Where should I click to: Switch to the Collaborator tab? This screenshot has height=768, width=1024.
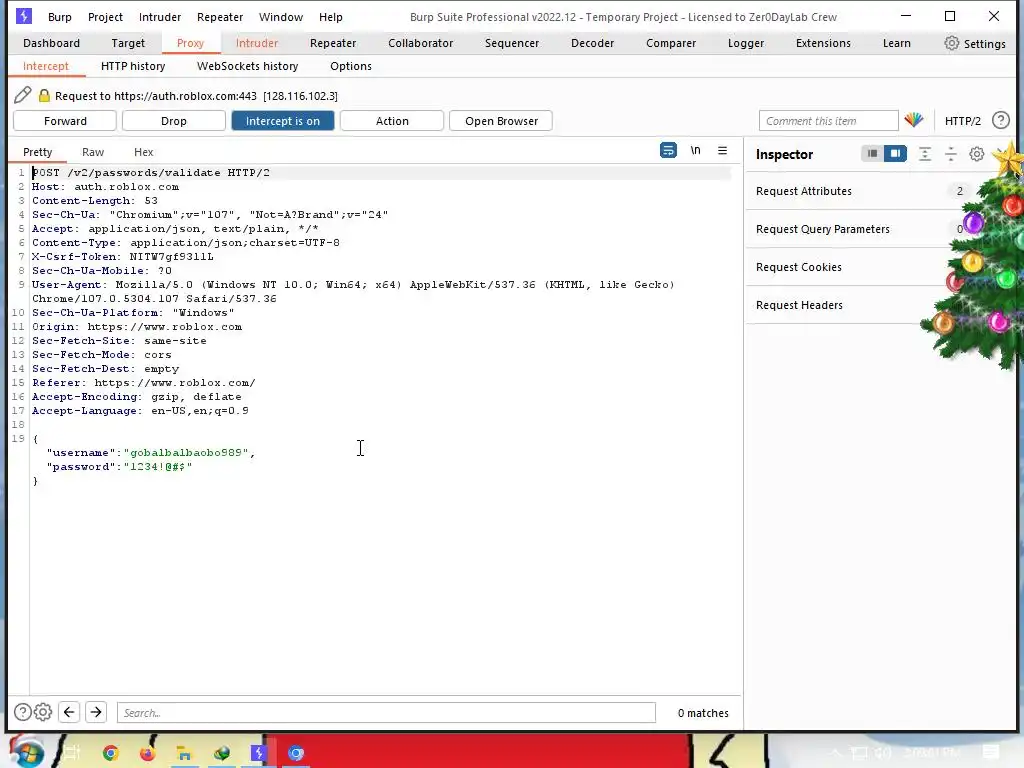(x=421, y=43)
